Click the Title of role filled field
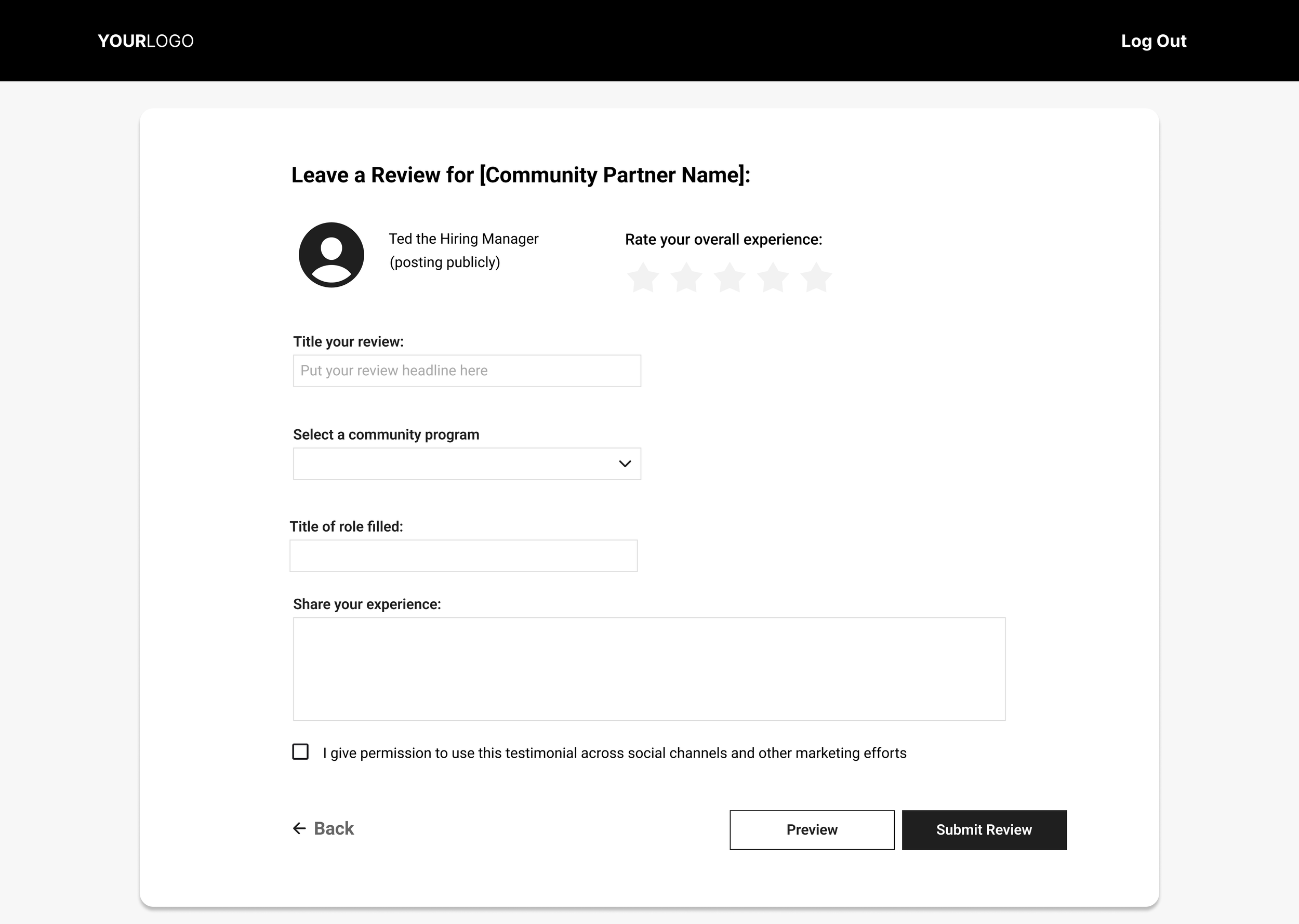Screen dimensions: 1299x924 click(463, 556)
